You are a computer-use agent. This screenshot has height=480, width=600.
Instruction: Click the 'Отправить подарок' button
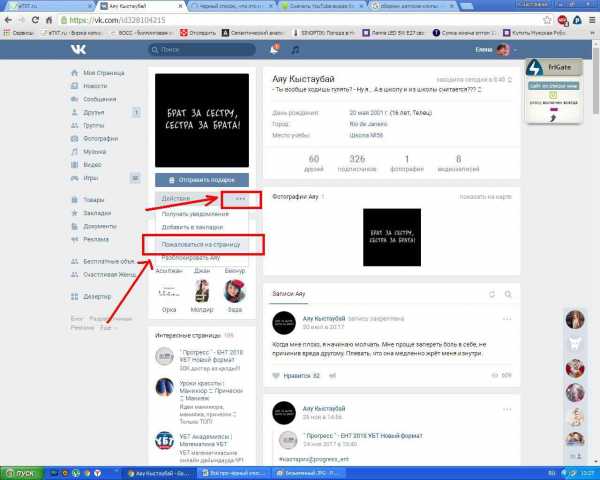pyautogui.click(x=202, y=180)
